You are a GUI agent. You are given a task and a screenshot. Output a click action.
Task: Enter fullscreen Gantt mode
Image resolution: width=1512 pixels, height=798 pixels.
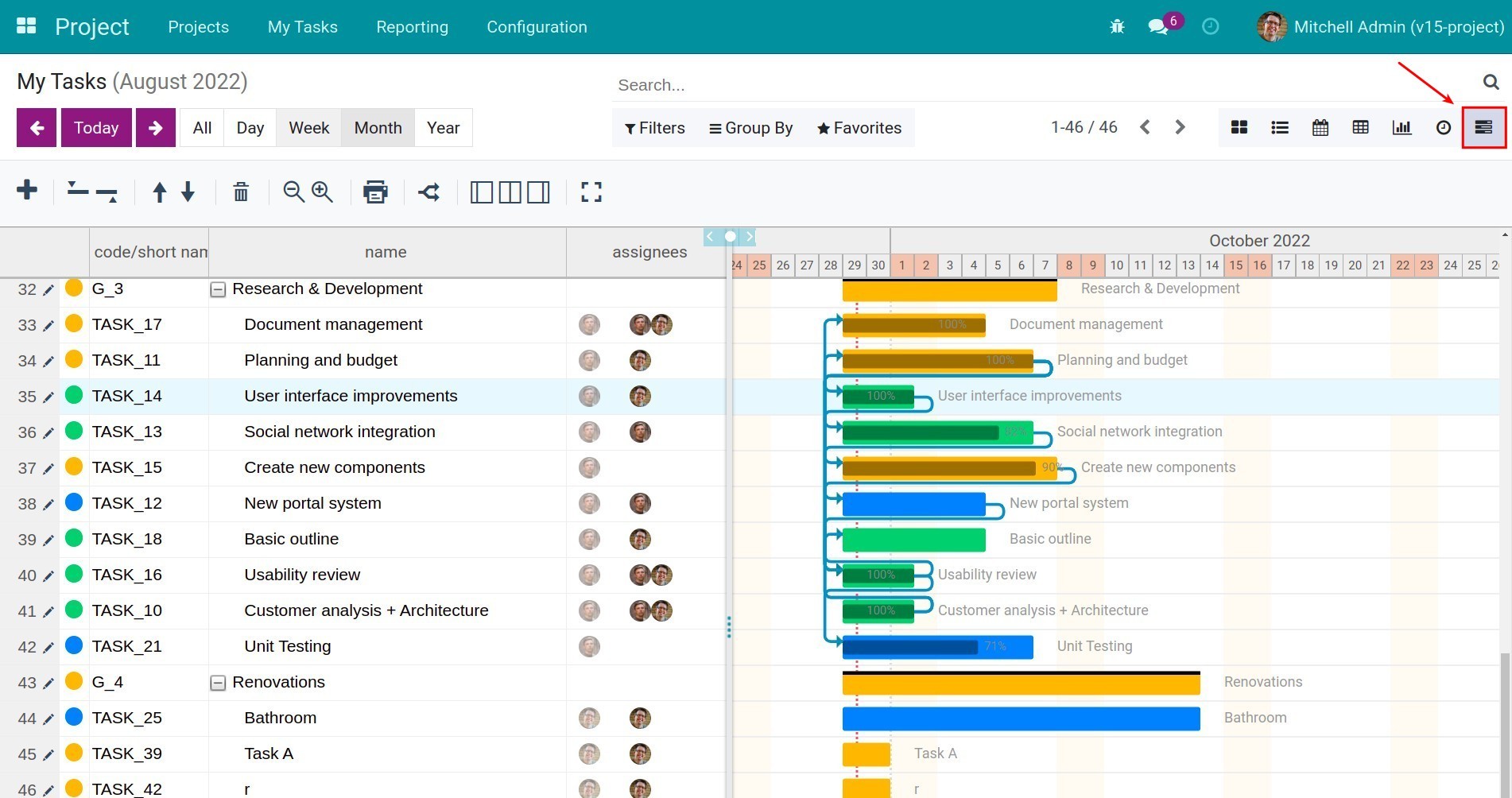591,192
